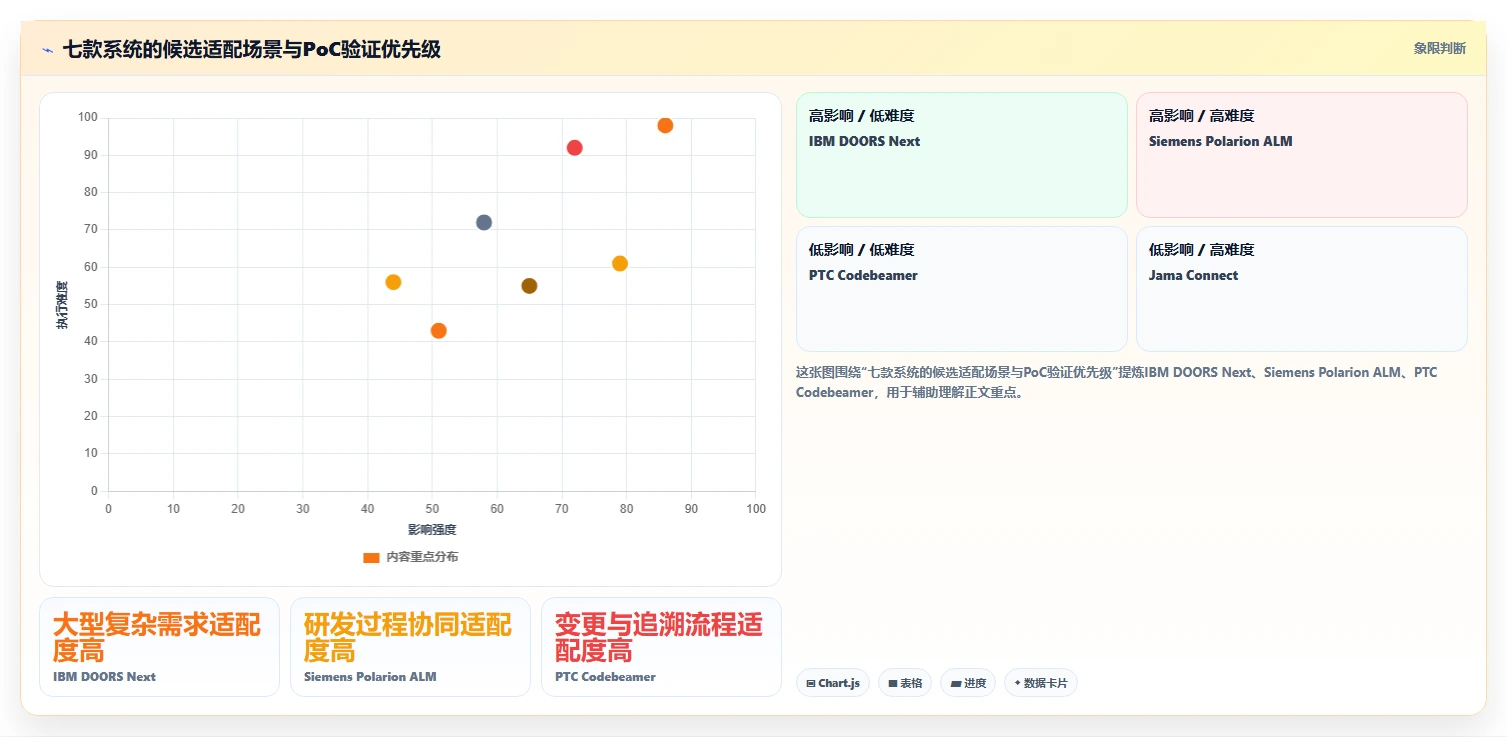Click the 大型复杂需求适配度高 card heading
Viewport: 1507px width, 737px height.
[x=157, y=638]
